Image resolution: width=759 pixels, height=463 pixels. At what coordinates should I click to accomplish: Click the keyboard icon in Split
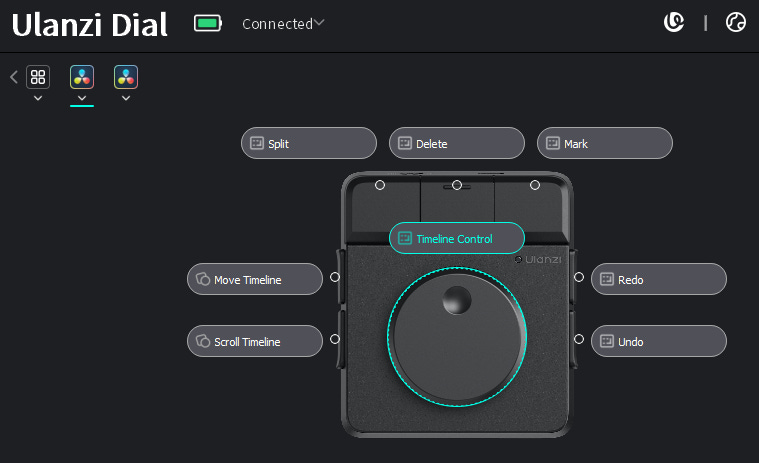pos(257,143)
